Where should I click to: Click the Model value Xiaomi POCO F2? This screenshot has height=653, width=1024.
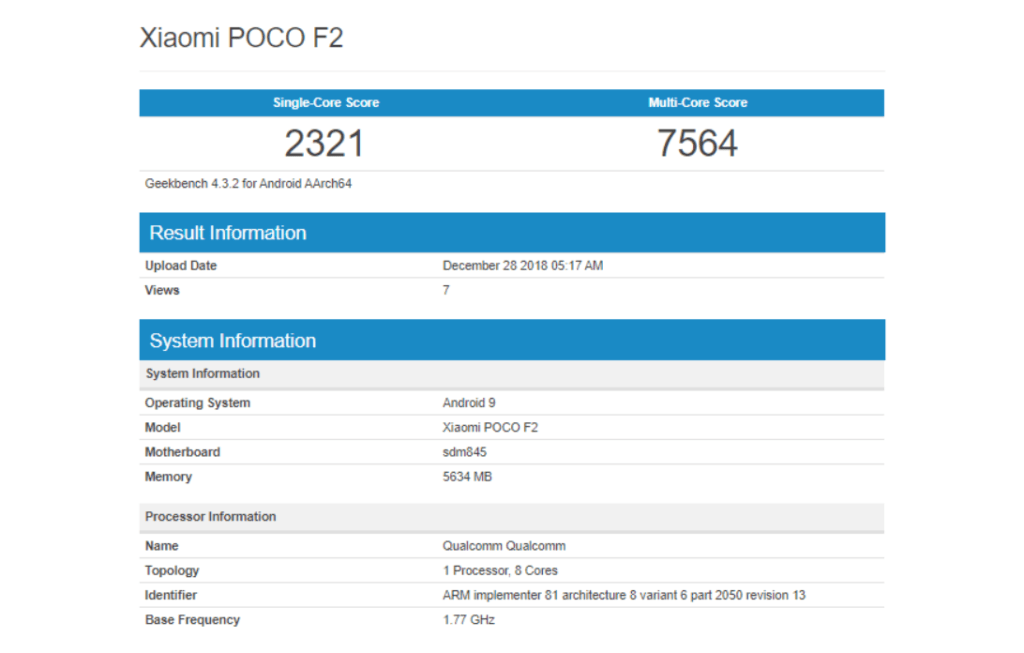click(491, 427)
